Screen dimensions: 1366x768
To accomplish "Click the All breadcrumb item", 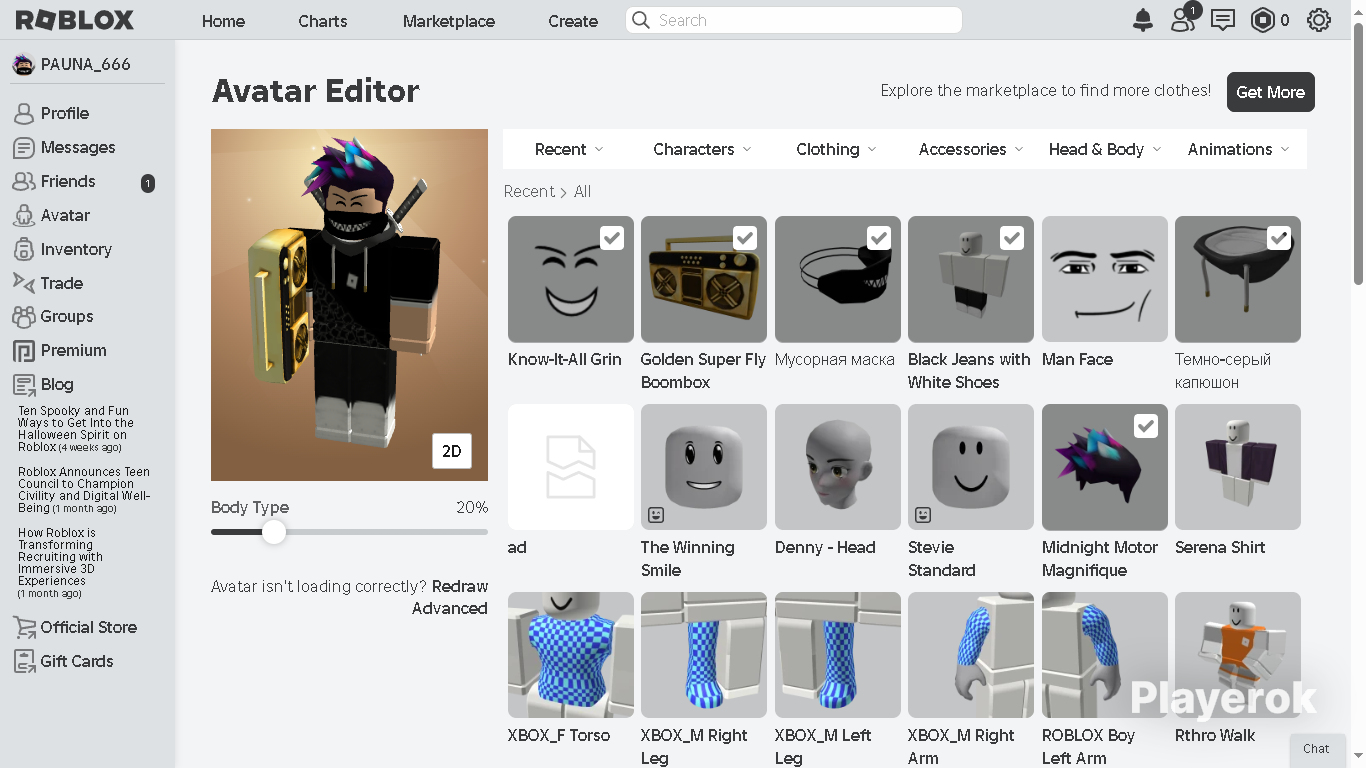I will click(582, 191).
